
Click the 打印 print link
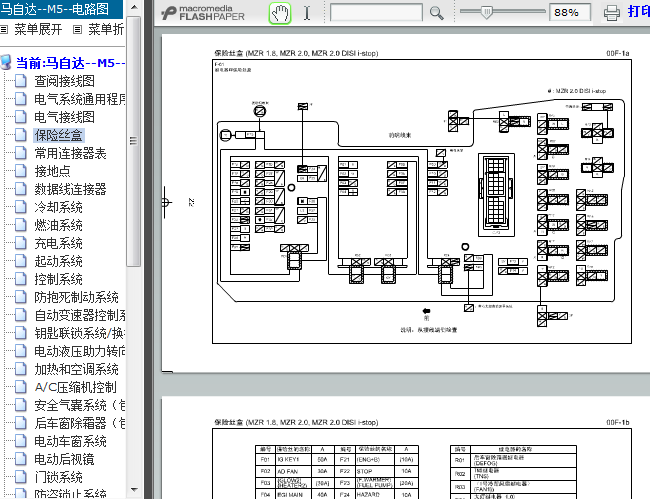[637, 12]
